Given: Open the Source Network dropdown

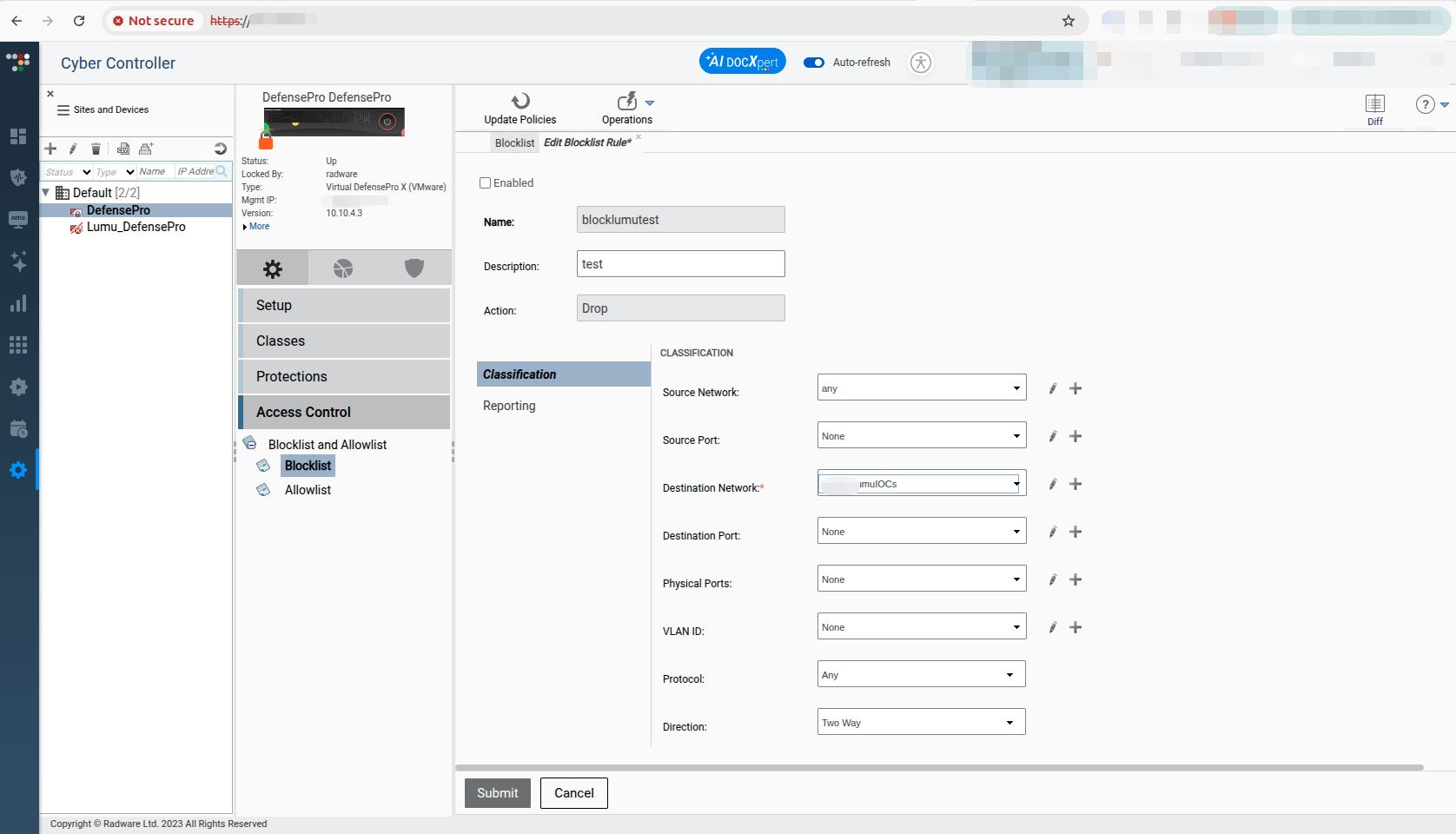Looking at the screenshot, I should tap(921, 387).
